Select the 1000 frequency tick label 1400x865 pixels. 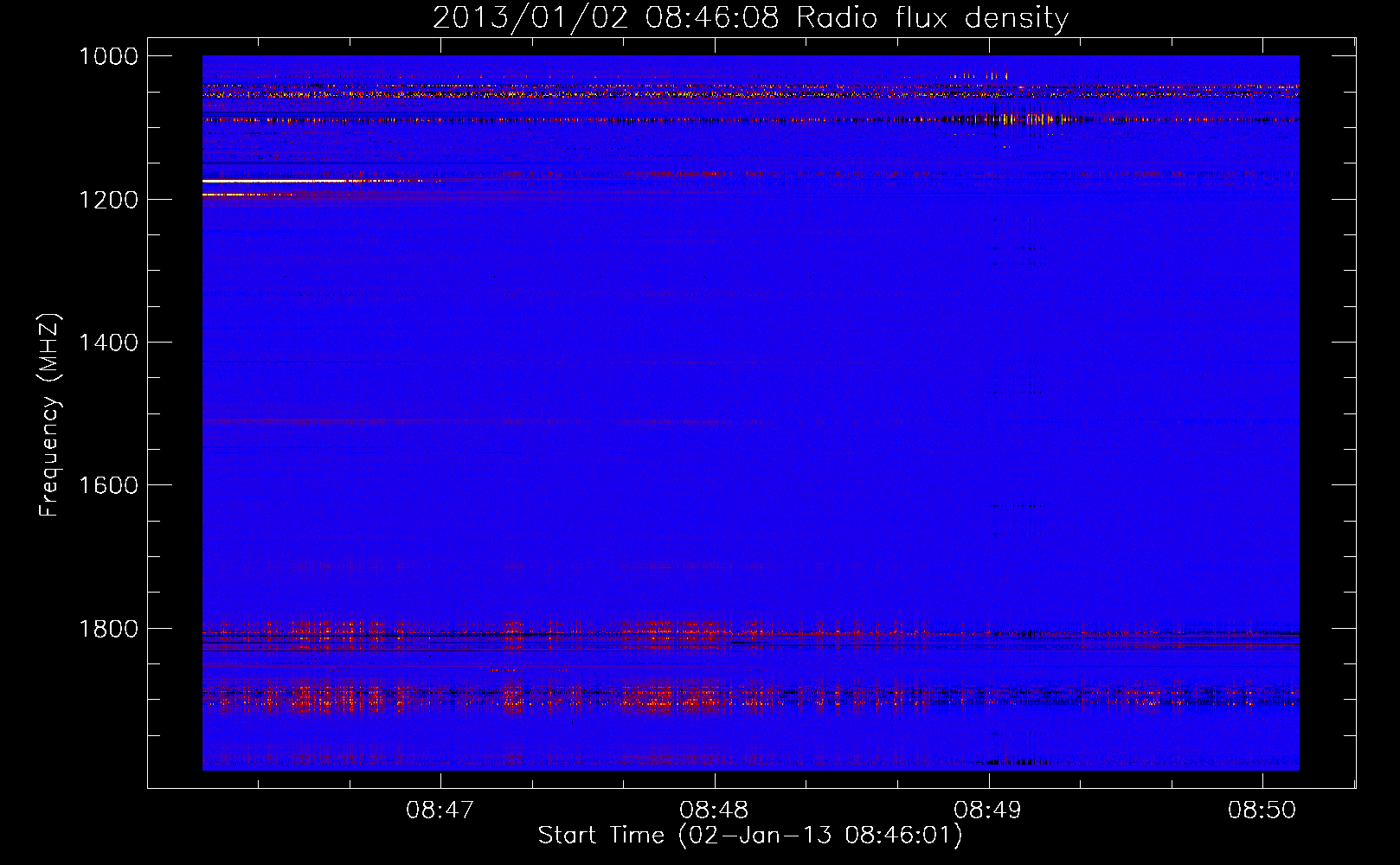pyautogui.click(x=108, y=56)
